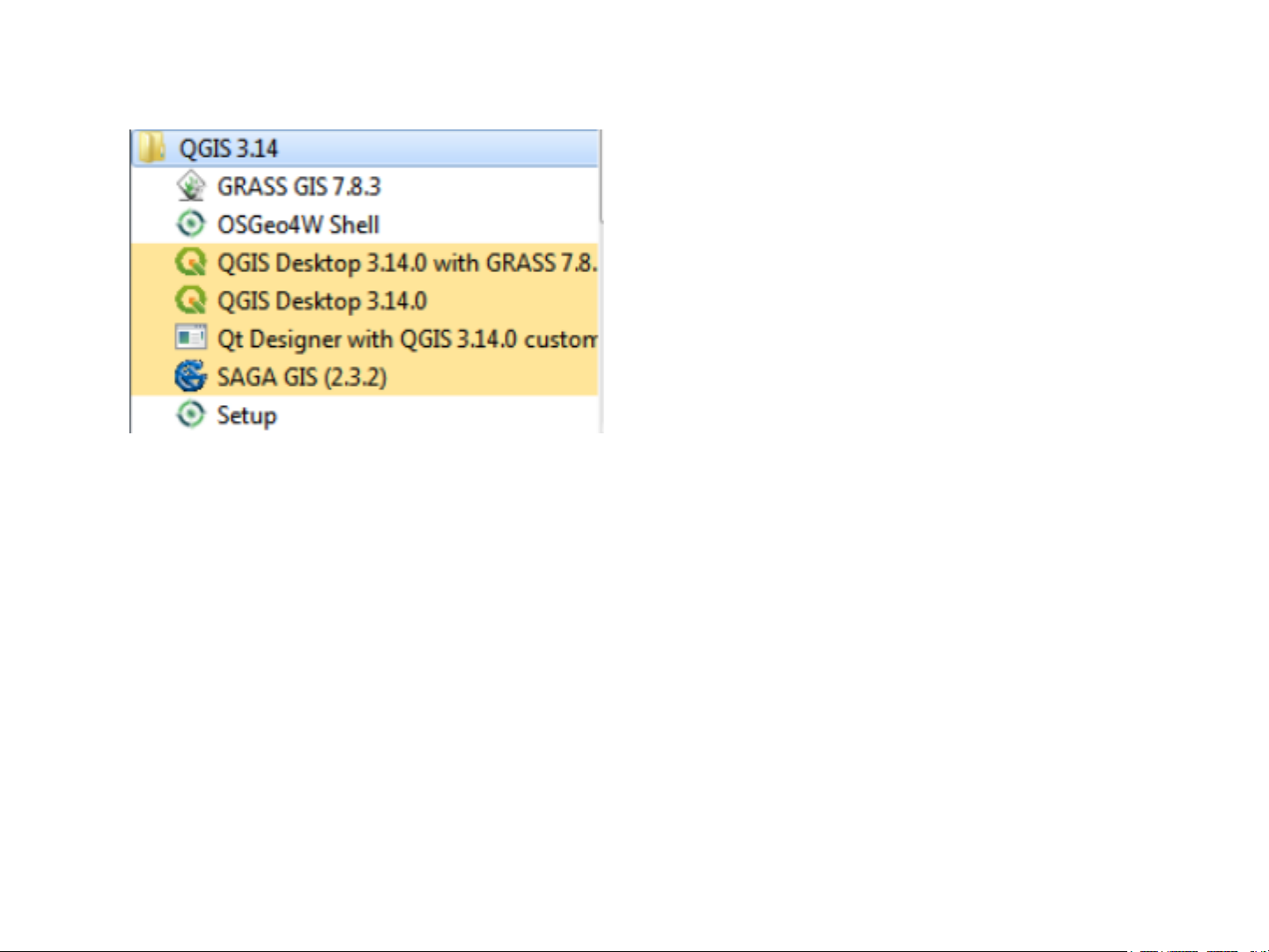Click QGIS Desktop with GRASS icon
This screenshot has height=952, width=1269.
tap(190, 262)
